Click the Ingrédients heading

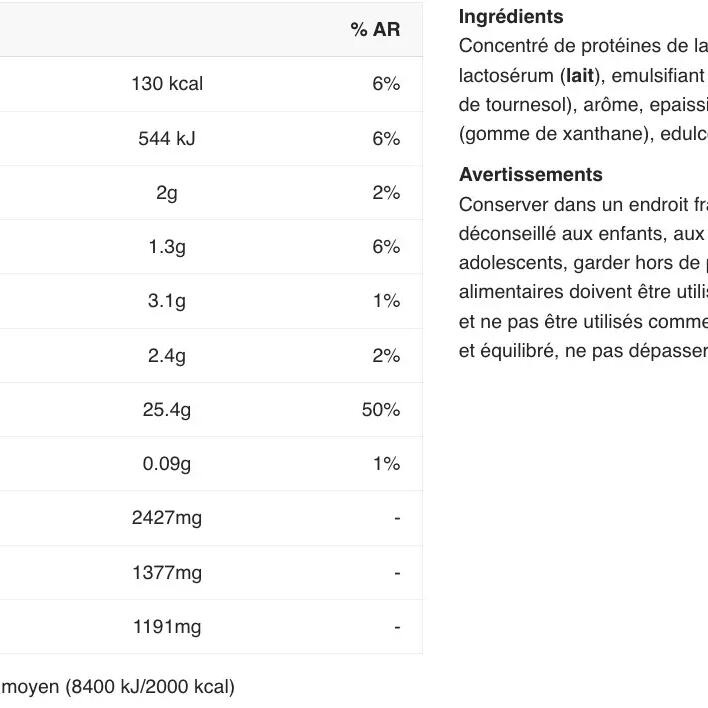point(511,17)
